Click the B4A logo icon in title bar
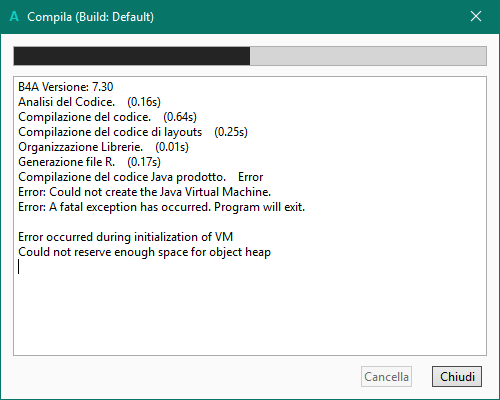Screen dimensions: 500x400 coord(14,16)
